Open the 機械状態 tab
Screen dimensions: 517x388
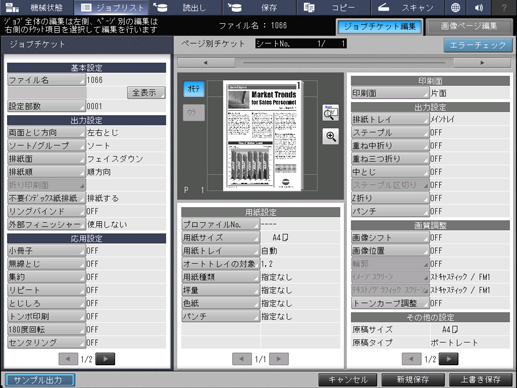(37, 8)
